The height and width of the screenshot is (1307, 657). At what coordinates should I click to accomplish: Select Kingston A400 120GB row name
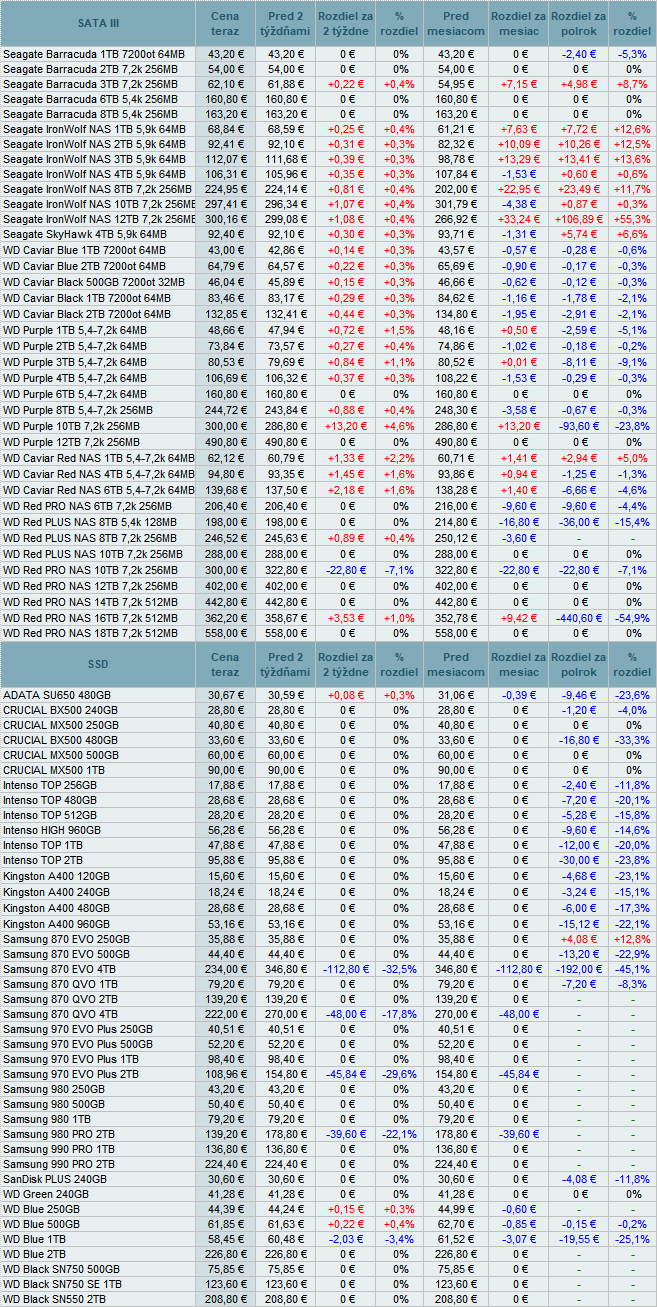pyautogui.click(x=56, y=876)
